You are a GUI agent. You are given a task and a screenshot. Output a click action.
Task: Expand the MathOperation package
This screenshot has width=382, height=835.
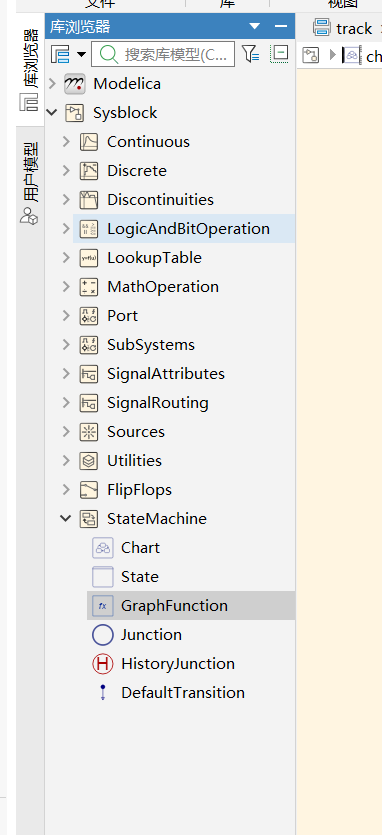click(66, 287)
